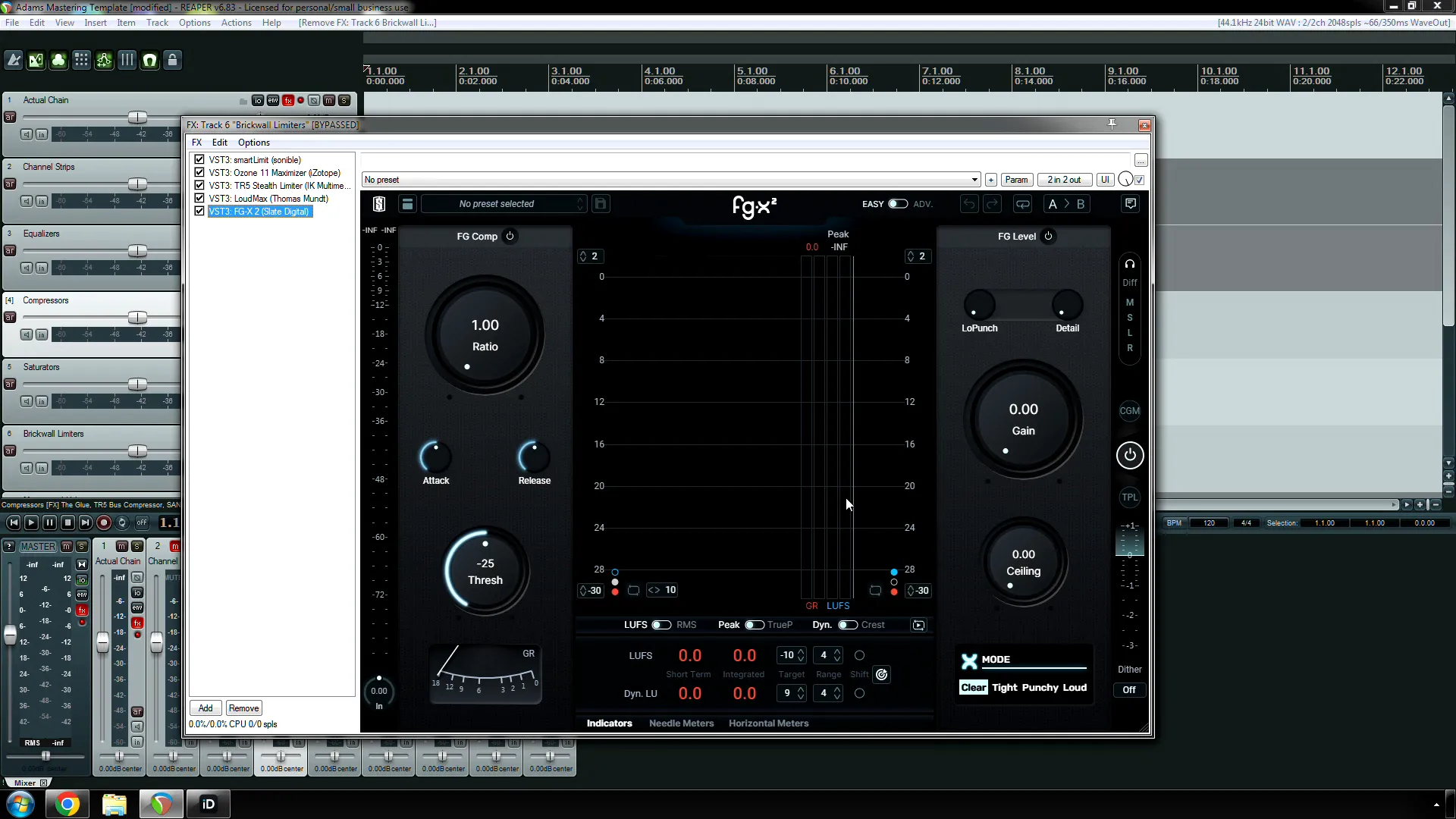1456x819 pixels.
Task: Enable the TPL button
Action: 1130,497
